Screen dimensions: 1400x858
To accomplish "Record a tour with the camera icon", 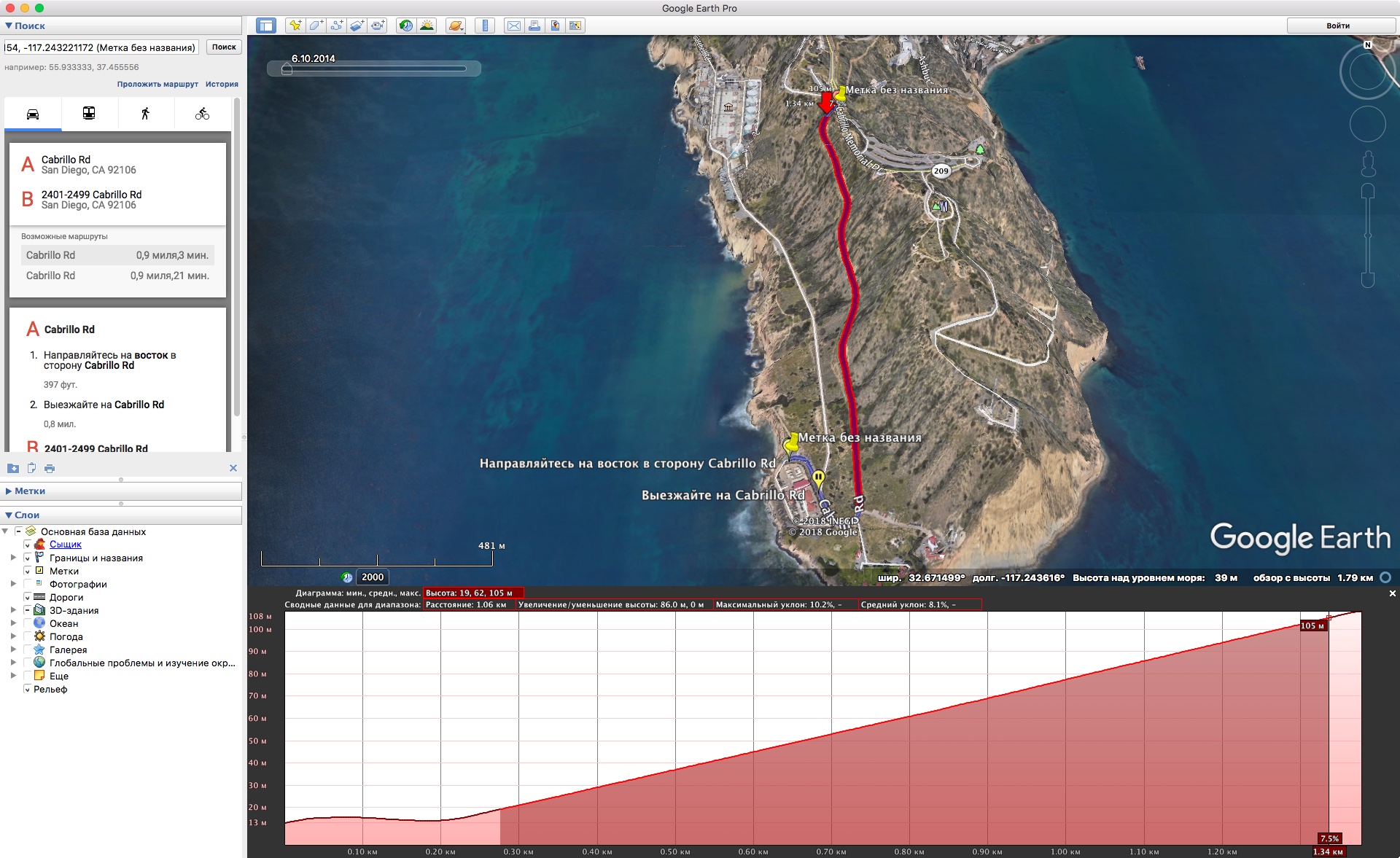I will [x=378, y=26].
